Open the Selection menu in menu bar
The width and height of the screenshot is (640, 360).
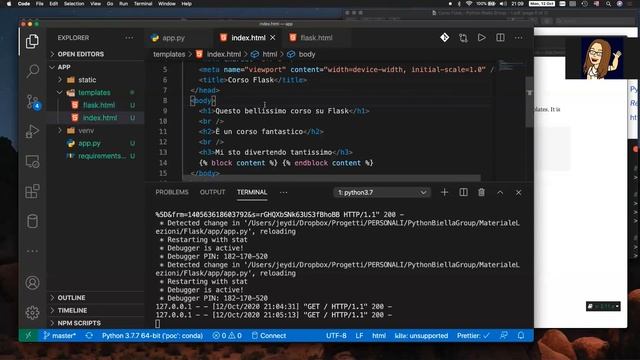click(x=74, y=4)
